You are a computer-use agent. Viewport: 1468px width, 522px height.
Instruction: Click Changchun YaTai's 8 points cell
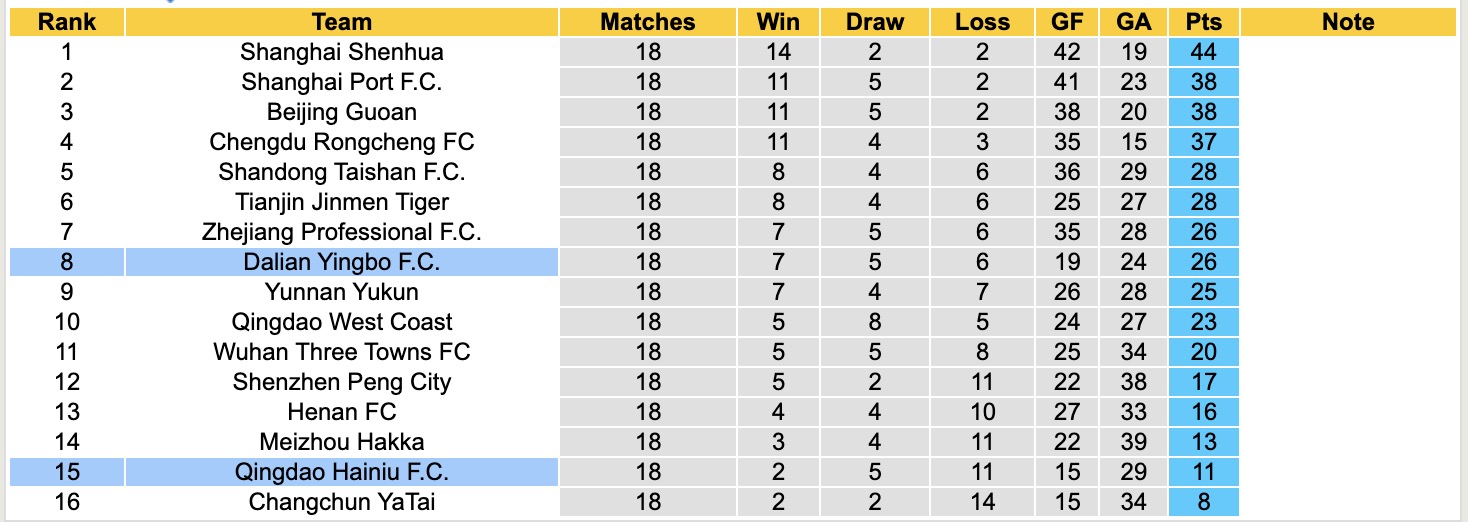(x=1204, y=502)
